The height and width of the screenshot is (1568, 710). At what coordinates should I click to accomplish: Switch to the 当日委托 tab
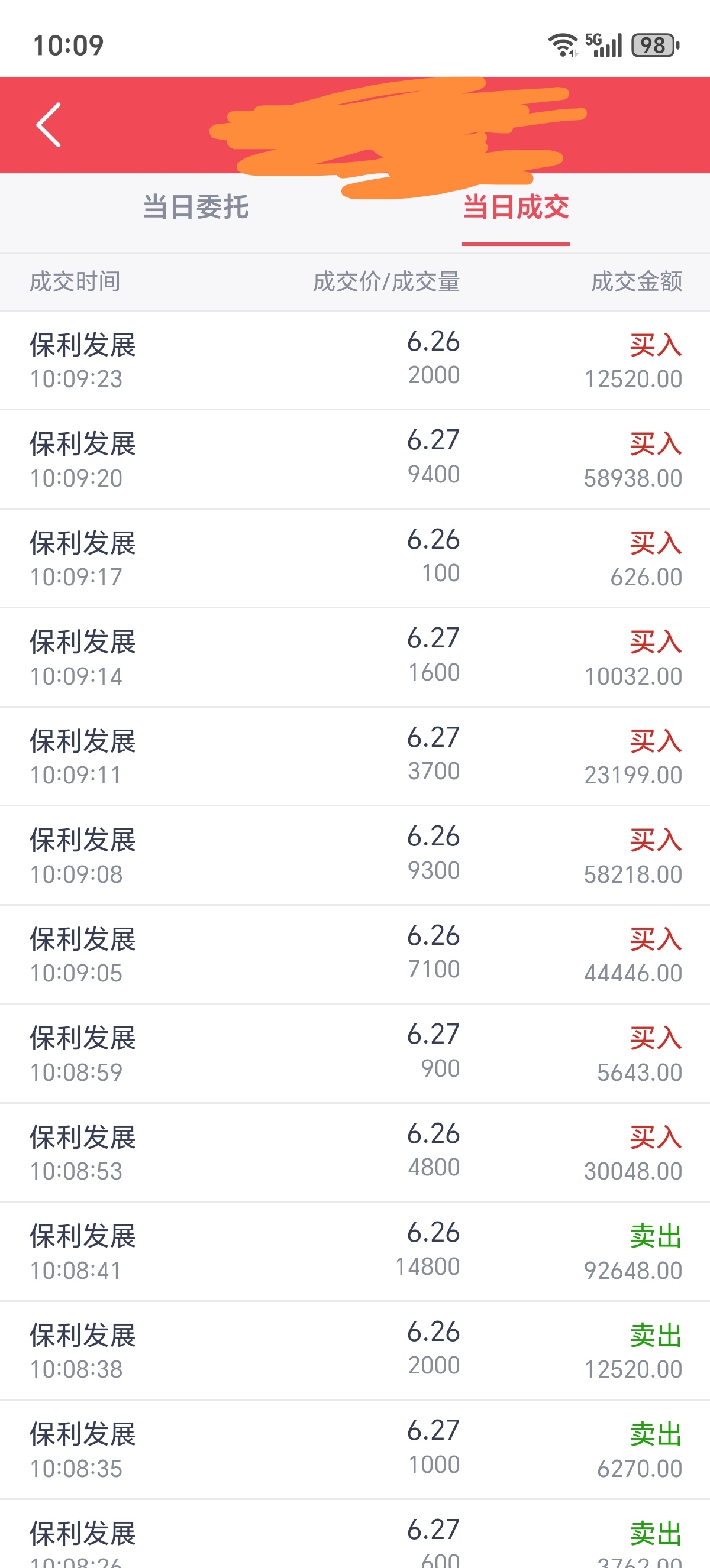(x=195, y=207)
